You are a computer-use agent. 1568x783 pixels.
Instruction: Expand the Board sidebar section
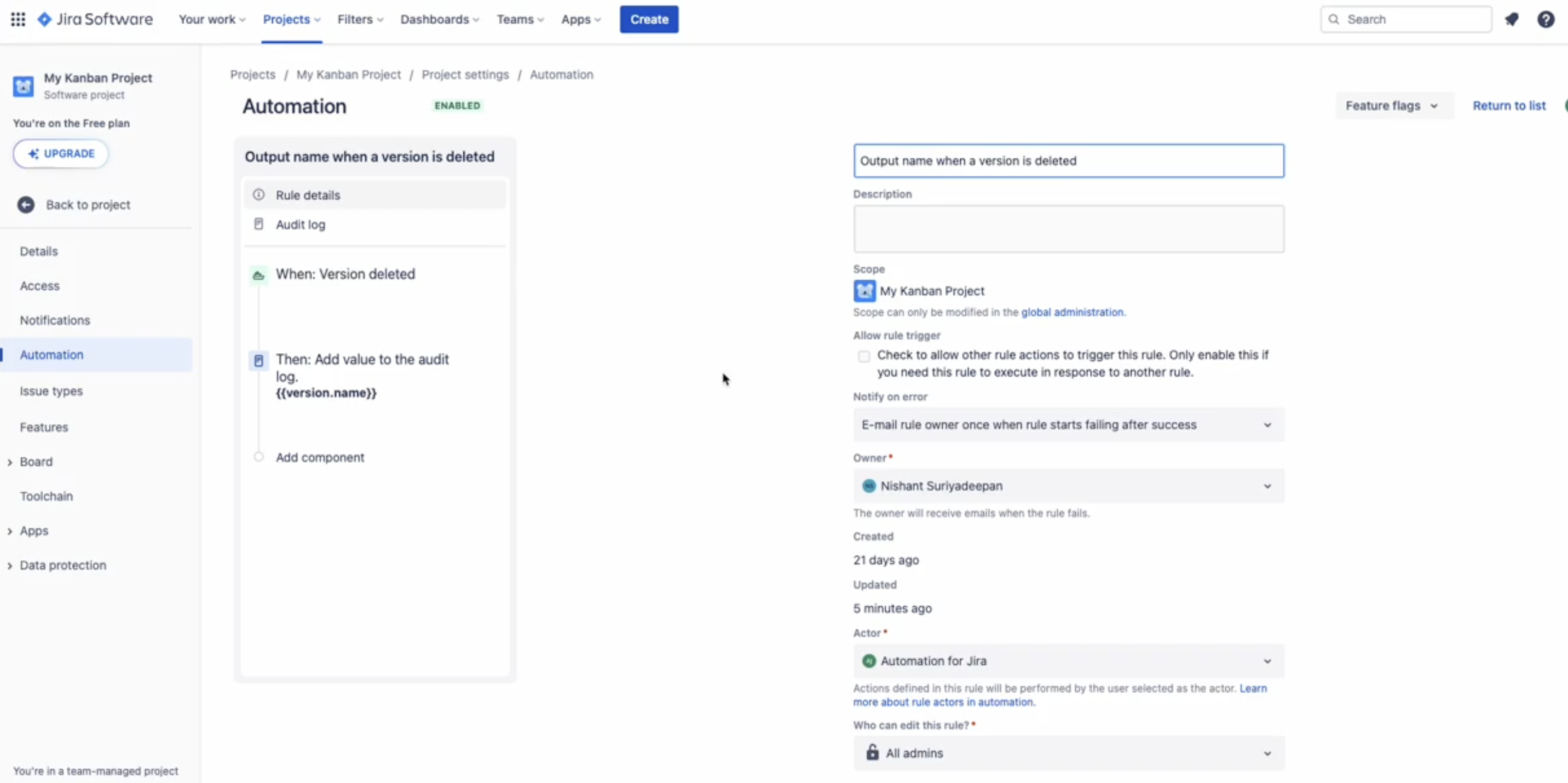click(x=10, y=462)
